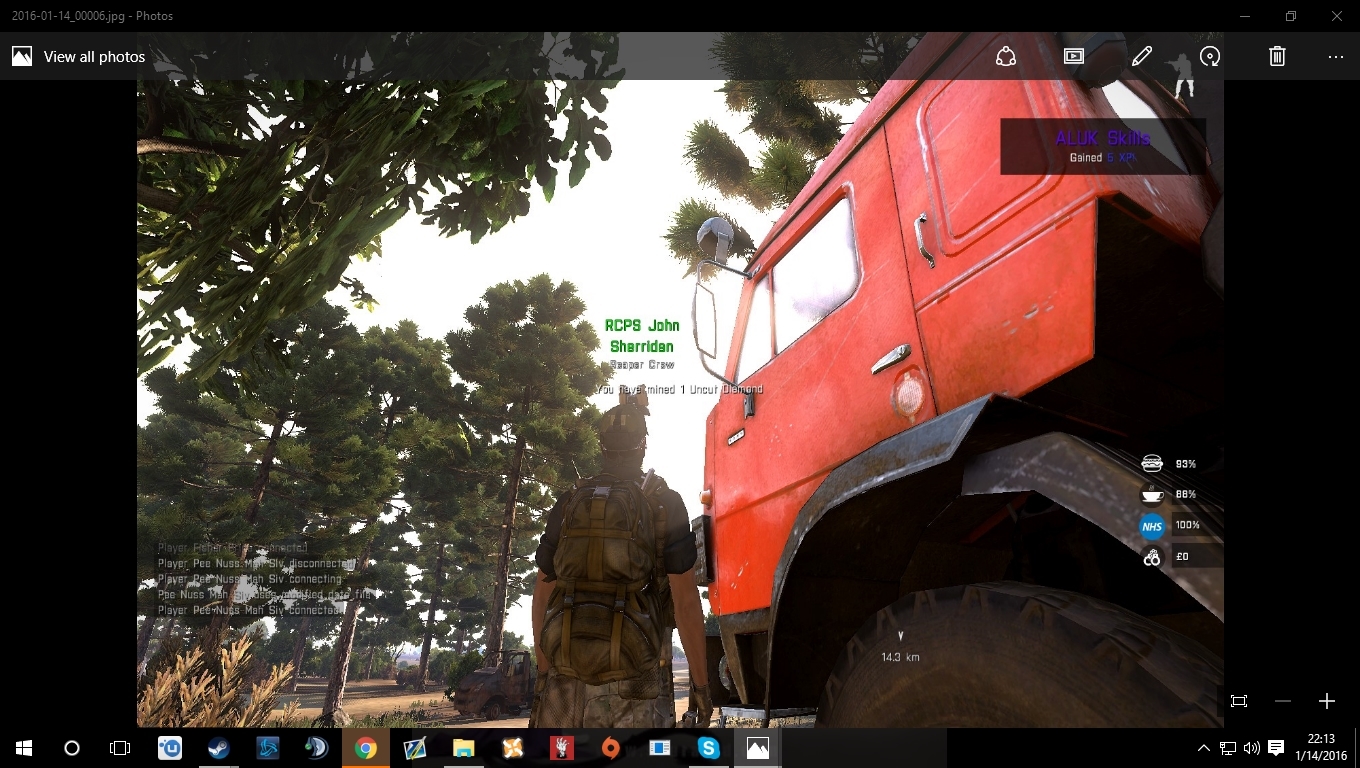Edit the photo with the pencil tool
The width and height of the screenshot is (1360, 768).
[1142, 57]
